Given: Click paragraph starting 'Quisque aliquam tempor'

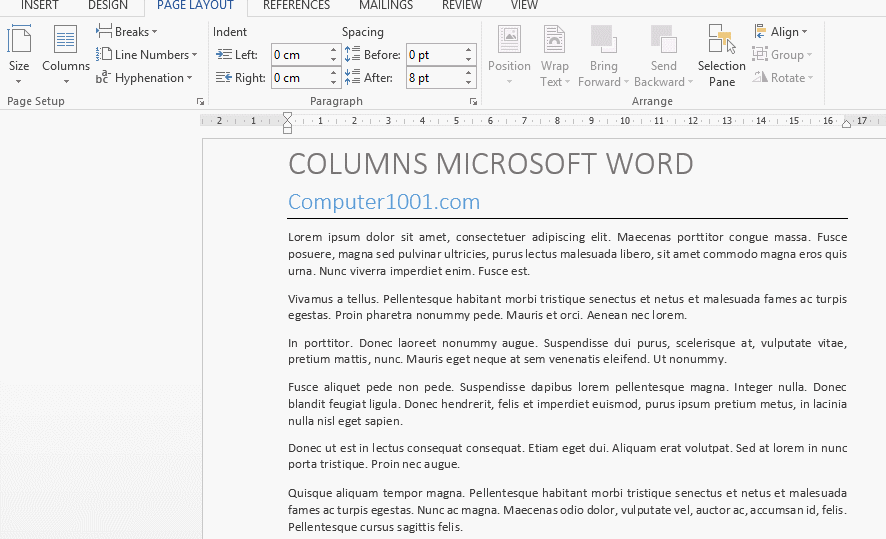Looking at the screenshot, I should point(567,510).
